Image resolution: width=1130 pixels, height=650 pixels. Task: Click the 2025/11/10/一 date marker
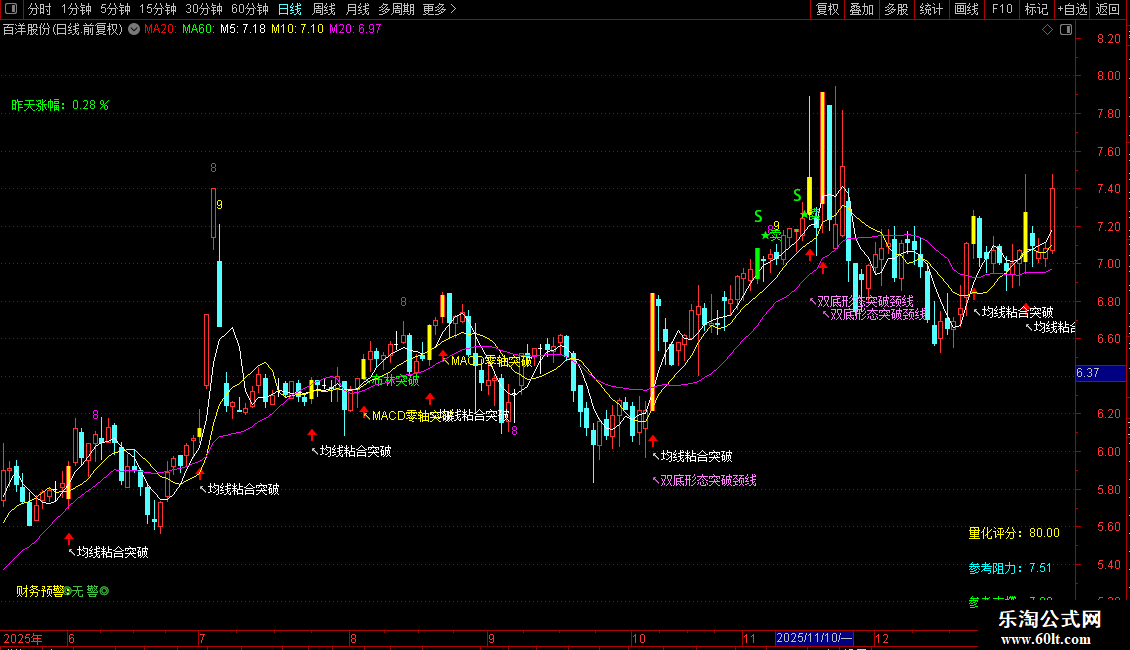tap(814, 638)
